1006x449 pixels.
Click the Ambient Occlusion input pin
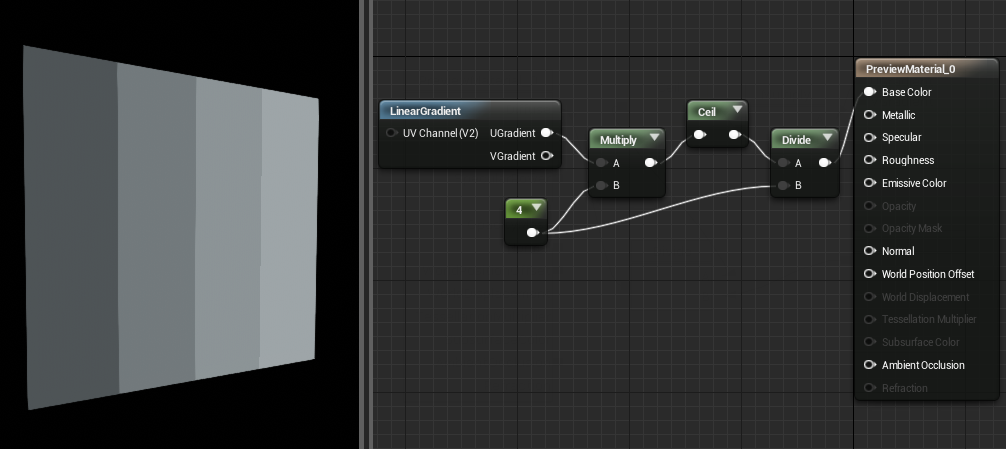point(870,364)
